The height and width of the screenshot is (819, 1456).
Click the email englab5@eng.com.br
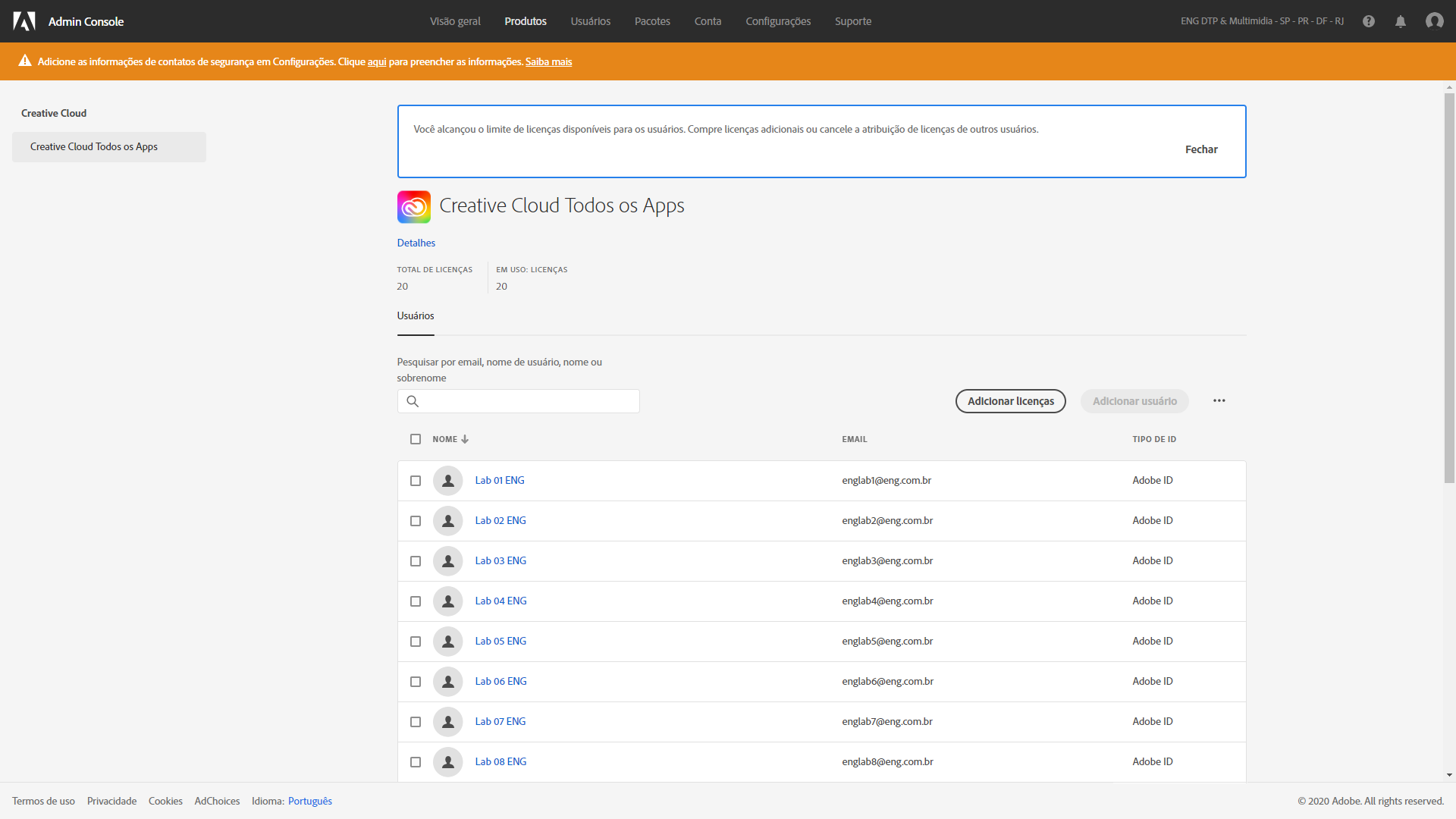point(887,641)
